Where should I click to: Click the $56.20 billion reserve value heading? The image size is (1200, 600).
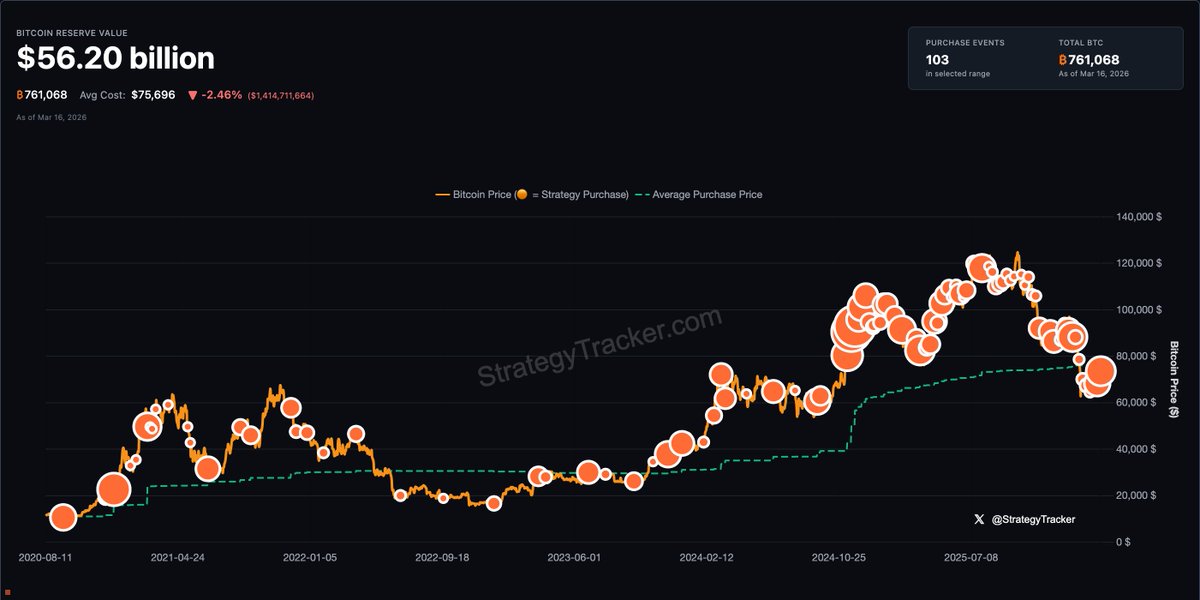pyautogui.click(x=115, y=59)
